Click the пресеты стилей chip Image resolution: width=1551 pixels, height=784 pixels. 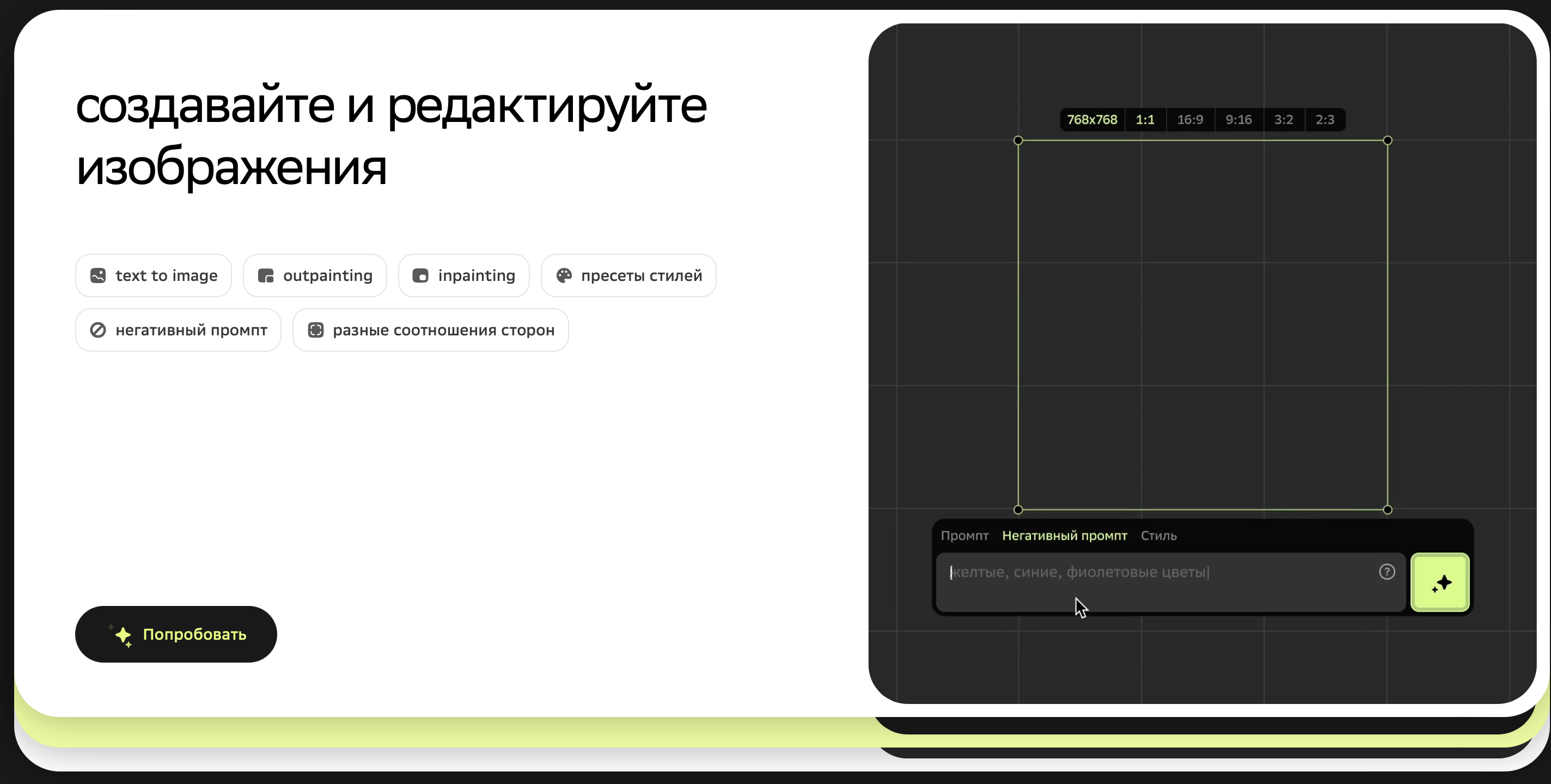pyautogui.click(x=628, y=276)
